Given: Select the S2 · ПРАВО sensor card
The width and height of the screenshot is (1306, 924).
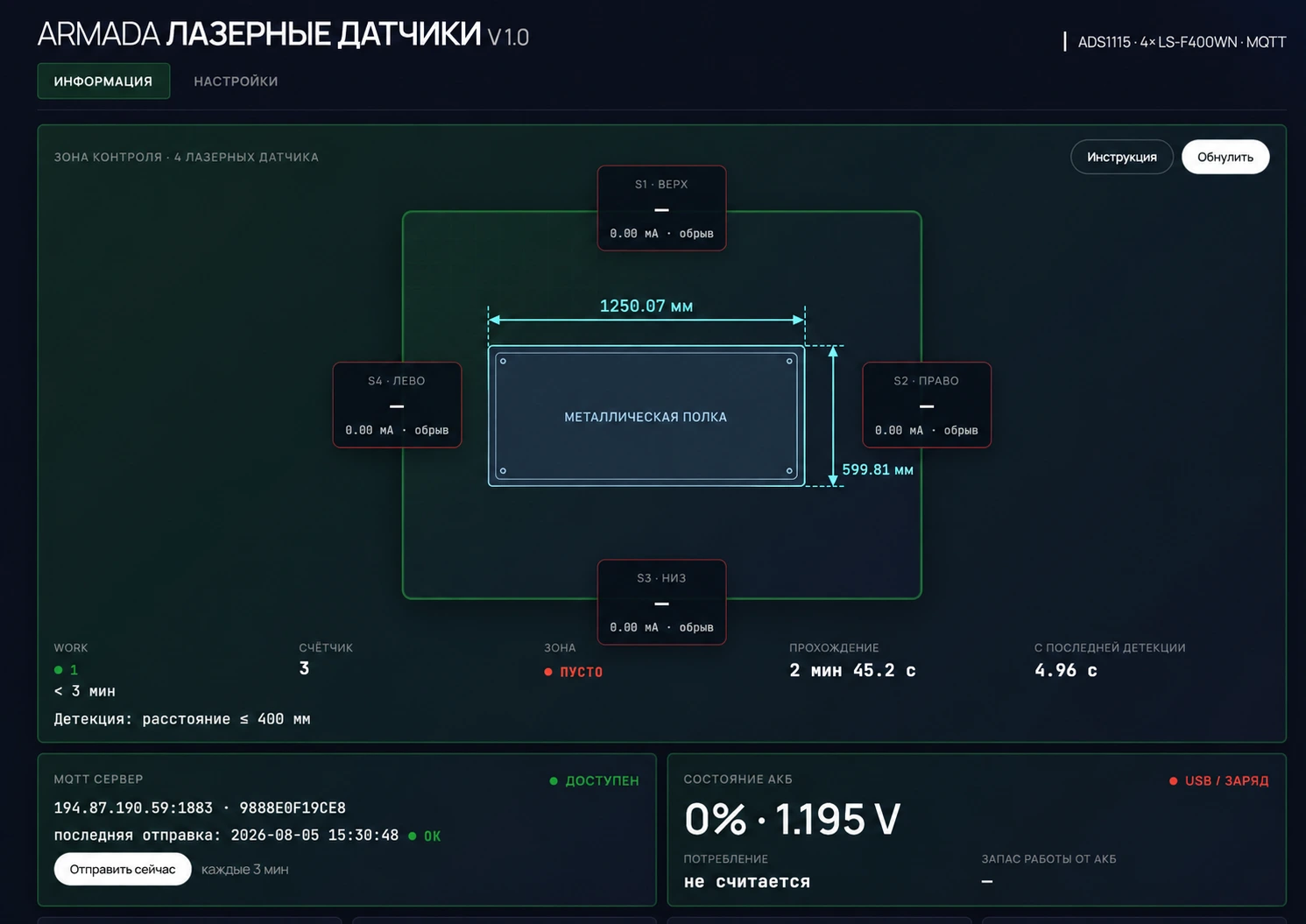Looking at the screenshot, I should [x=926, y=405].
